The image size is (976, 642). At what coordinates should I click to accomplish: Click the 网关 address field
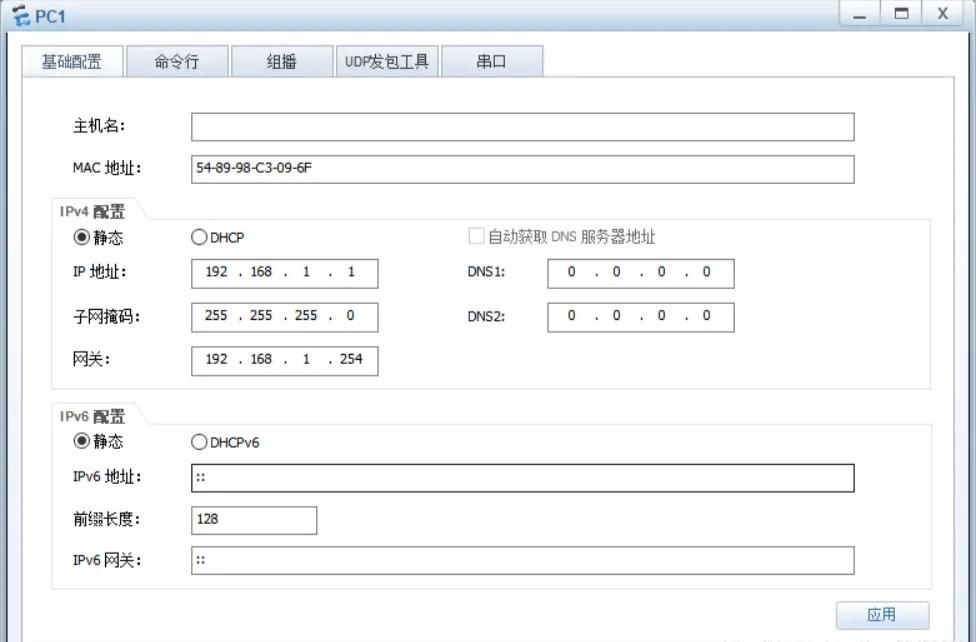click(x=284, y=360)
